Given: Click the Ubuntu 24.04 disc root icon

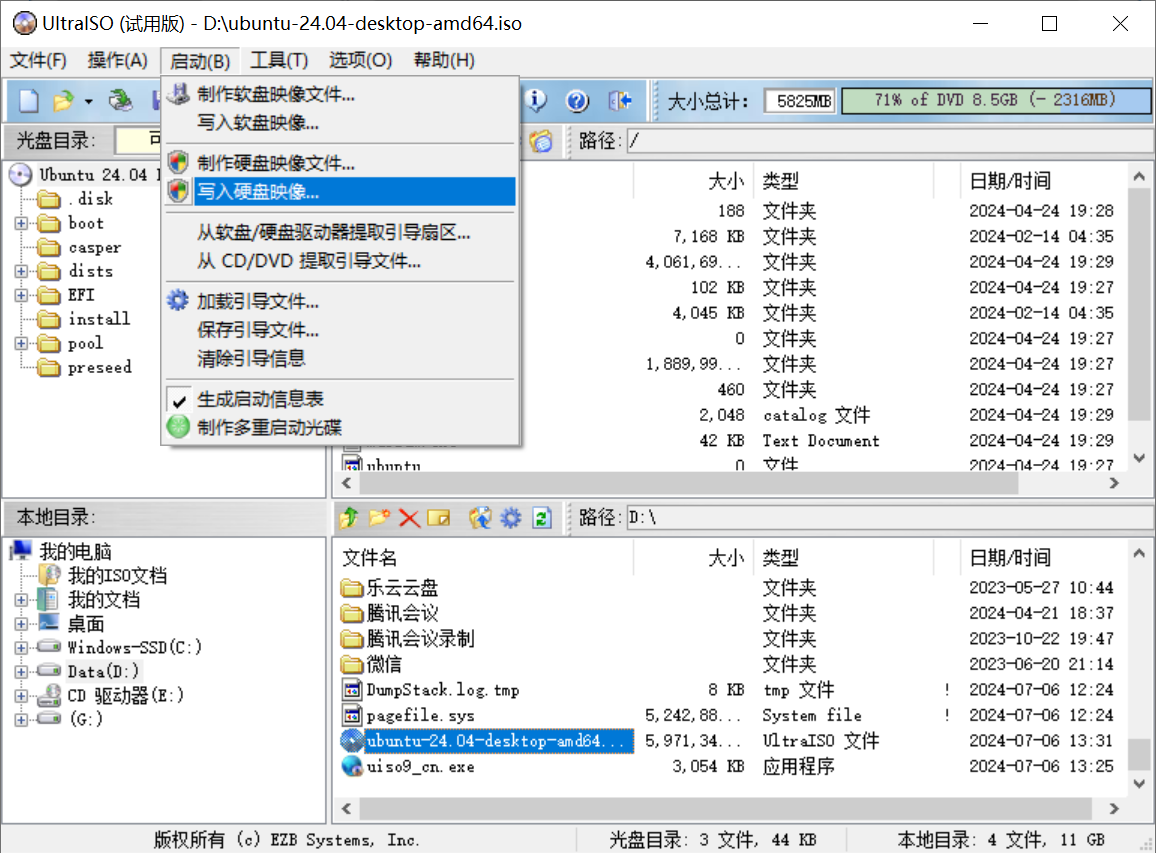Looking at the screenshot, I should pyautogui.click(x=21, y=175).
